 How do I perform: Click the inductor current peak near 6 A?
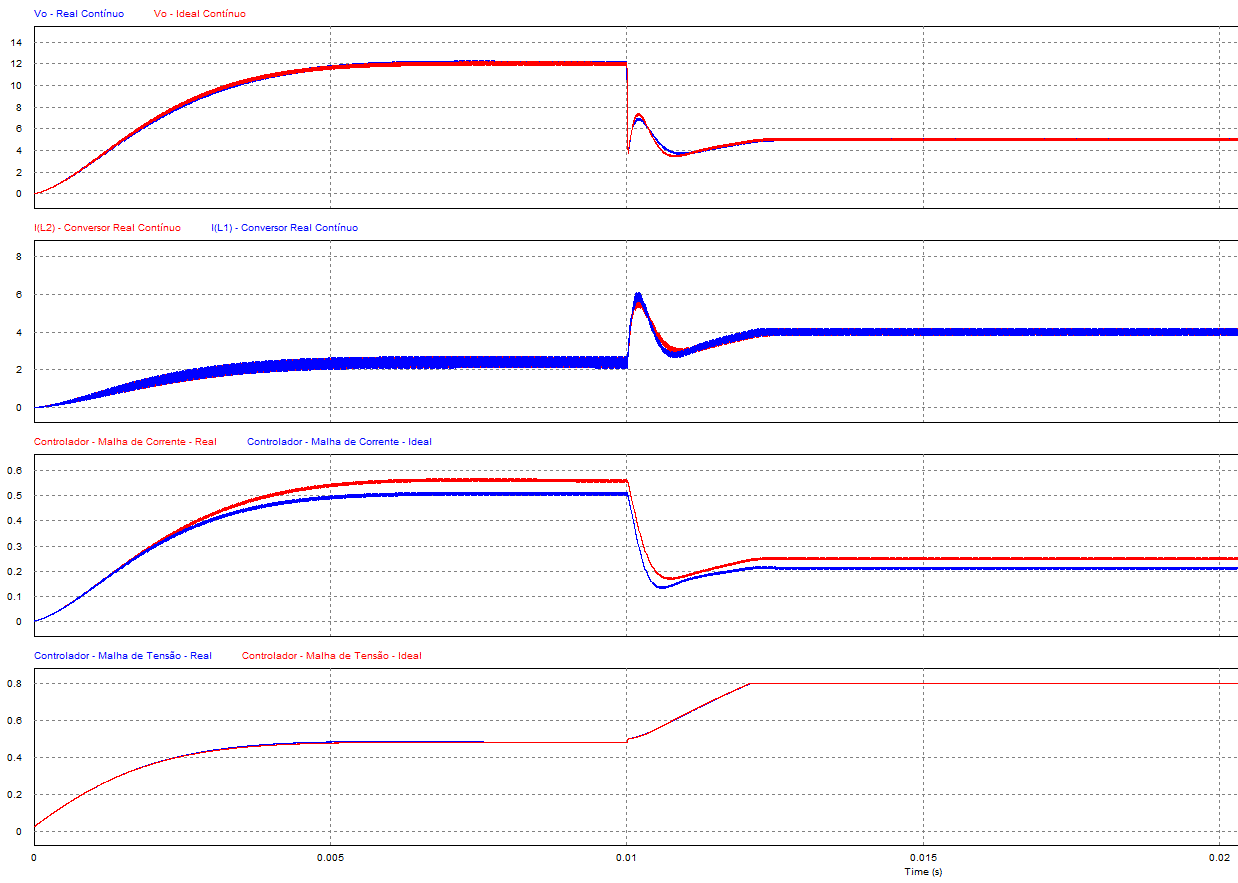(637, 296)
